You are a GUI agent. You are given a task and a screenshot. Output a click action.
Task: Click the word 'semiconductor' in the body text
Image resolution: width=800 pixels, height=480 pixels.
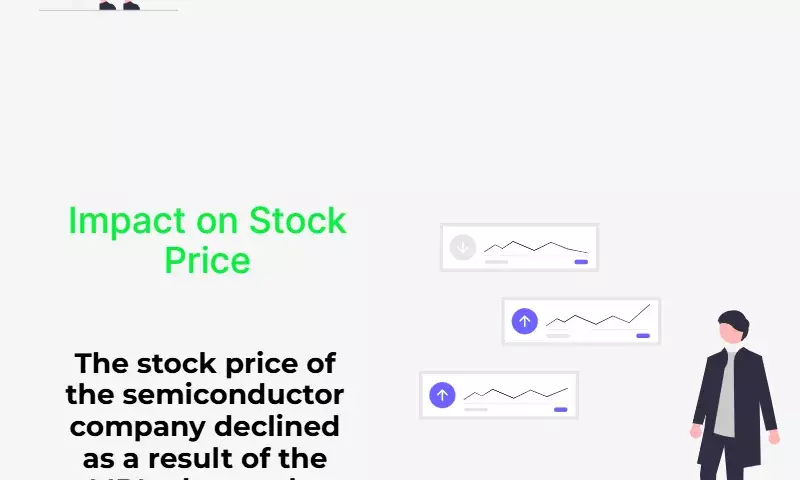click(233, 395)
